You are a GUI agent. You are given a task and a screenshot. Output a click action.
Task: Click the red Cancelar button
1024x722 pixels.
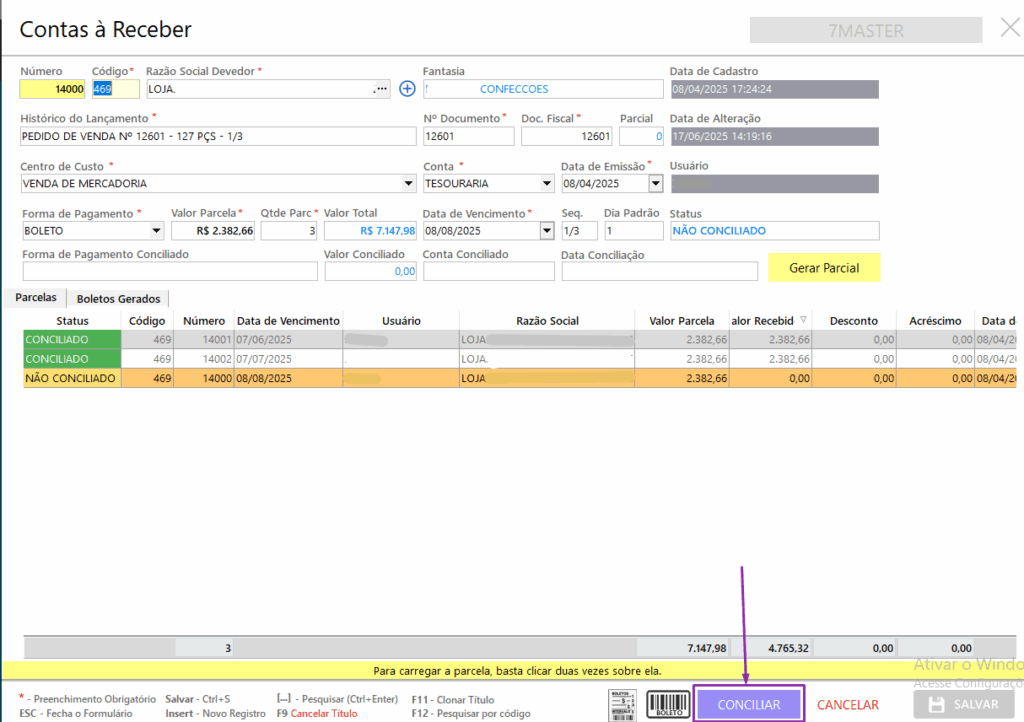pos(847,705)
